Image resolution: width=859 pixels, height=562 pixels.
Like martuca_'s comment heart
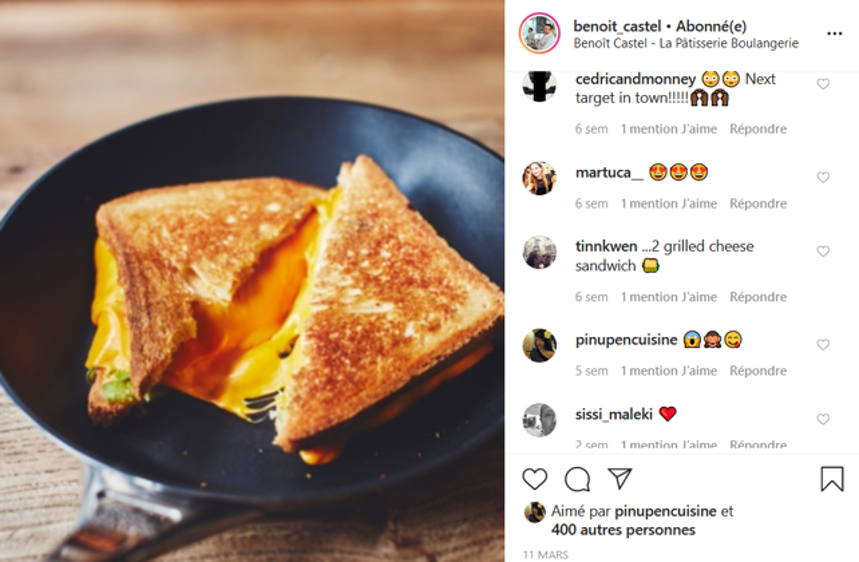pyautogui.click(x=823, y=177)
